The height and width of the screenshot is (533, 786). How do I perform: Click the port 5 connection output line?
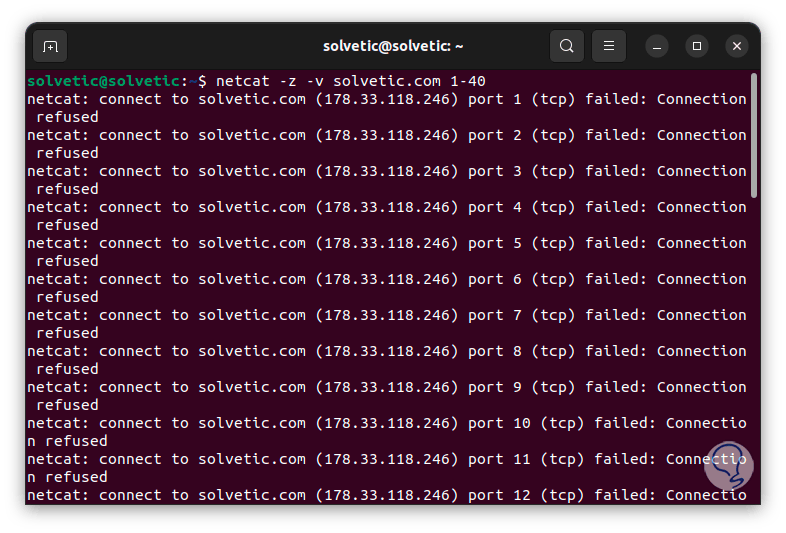[x=386, y=243]
